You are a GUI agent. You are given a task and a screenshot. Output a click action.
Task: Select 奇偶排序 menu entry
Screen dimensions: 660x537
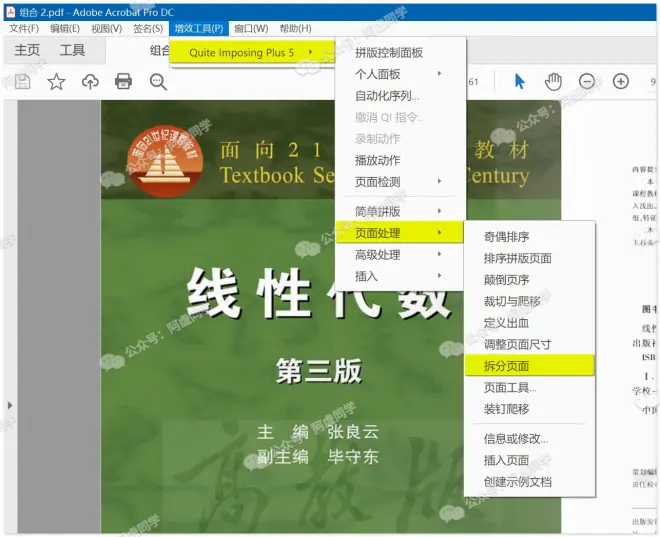530,237
